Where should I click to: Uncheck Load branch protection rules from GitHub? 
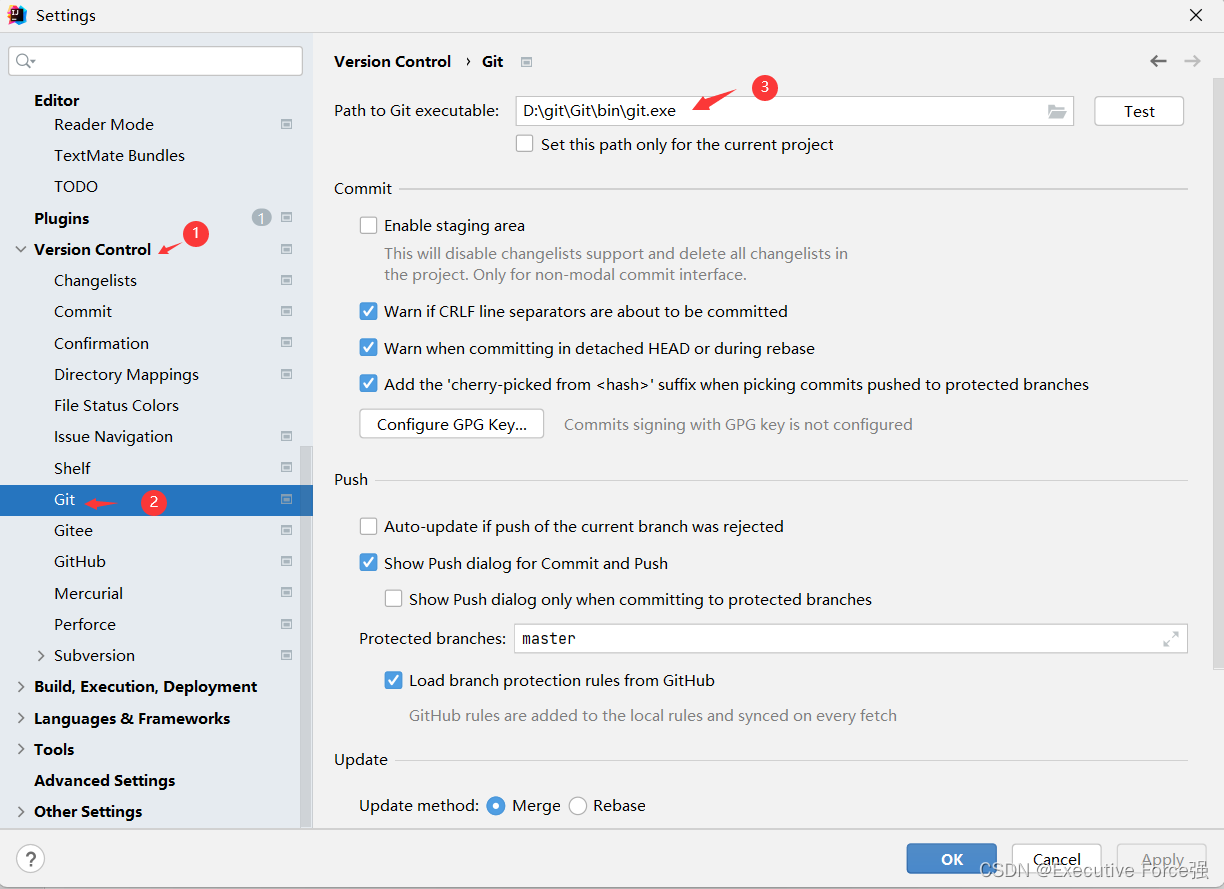393,680
